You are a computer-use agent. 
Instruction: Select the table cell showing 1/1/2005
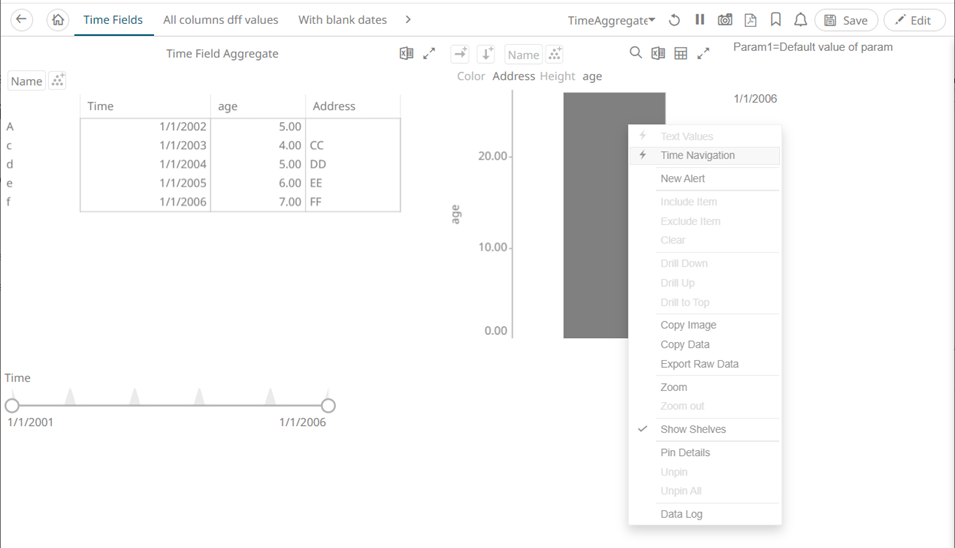[x=145, y=183]
